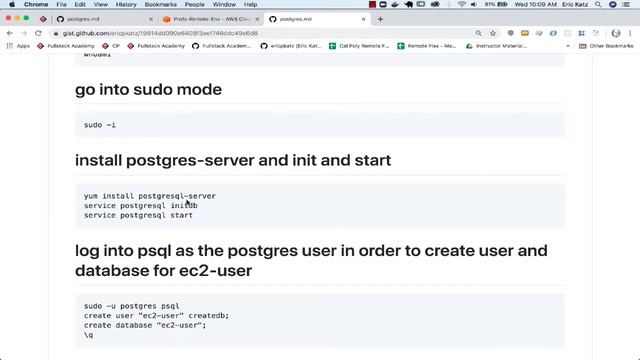Click the create database "ec2-user" line

click(145, 325)
